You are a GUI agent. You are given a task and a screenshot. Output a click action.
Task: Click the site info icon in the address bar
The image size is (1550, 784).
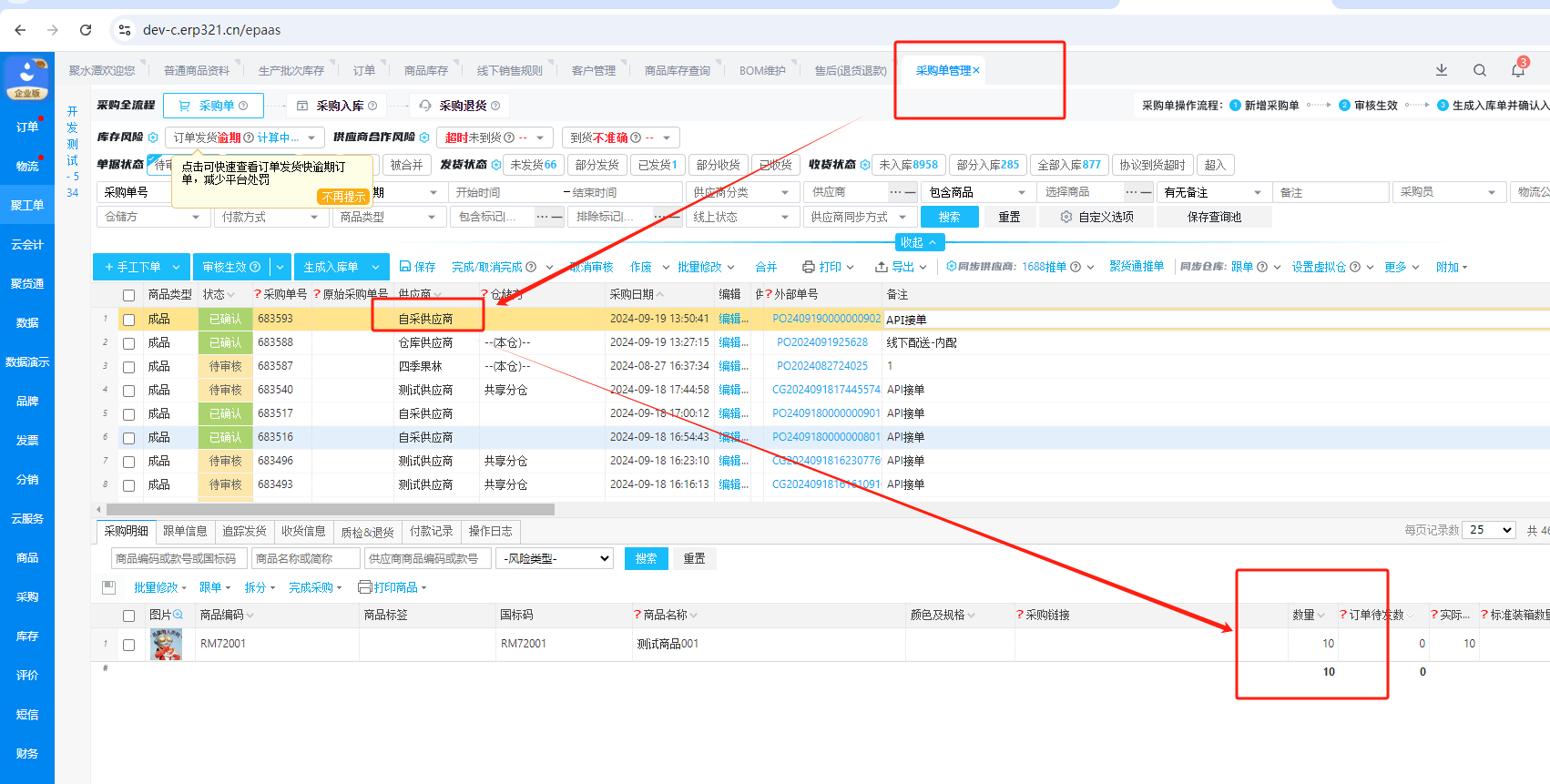coord(125,30)
